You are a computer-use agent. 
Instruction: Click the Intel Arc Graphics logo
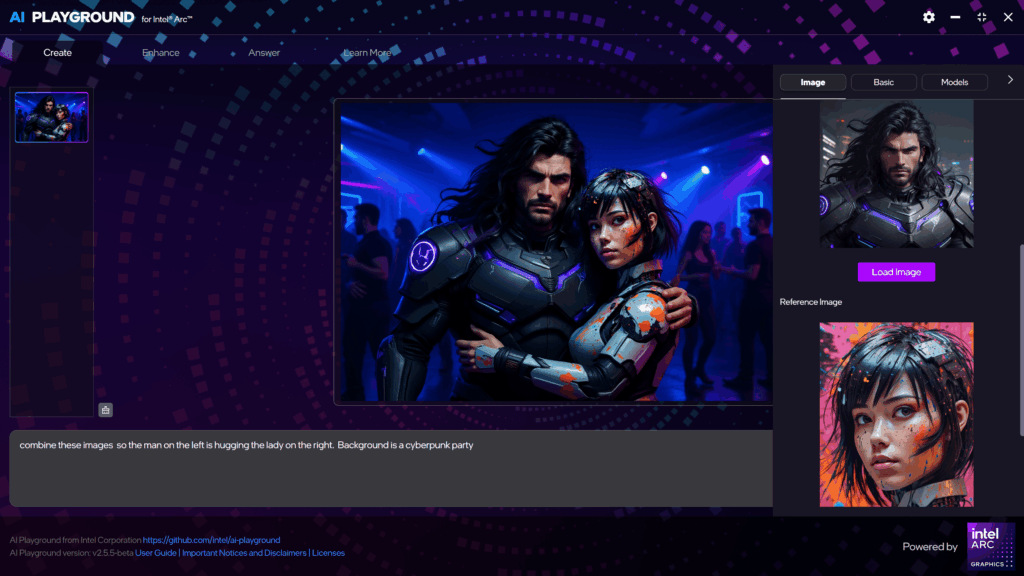pos(990,546)
